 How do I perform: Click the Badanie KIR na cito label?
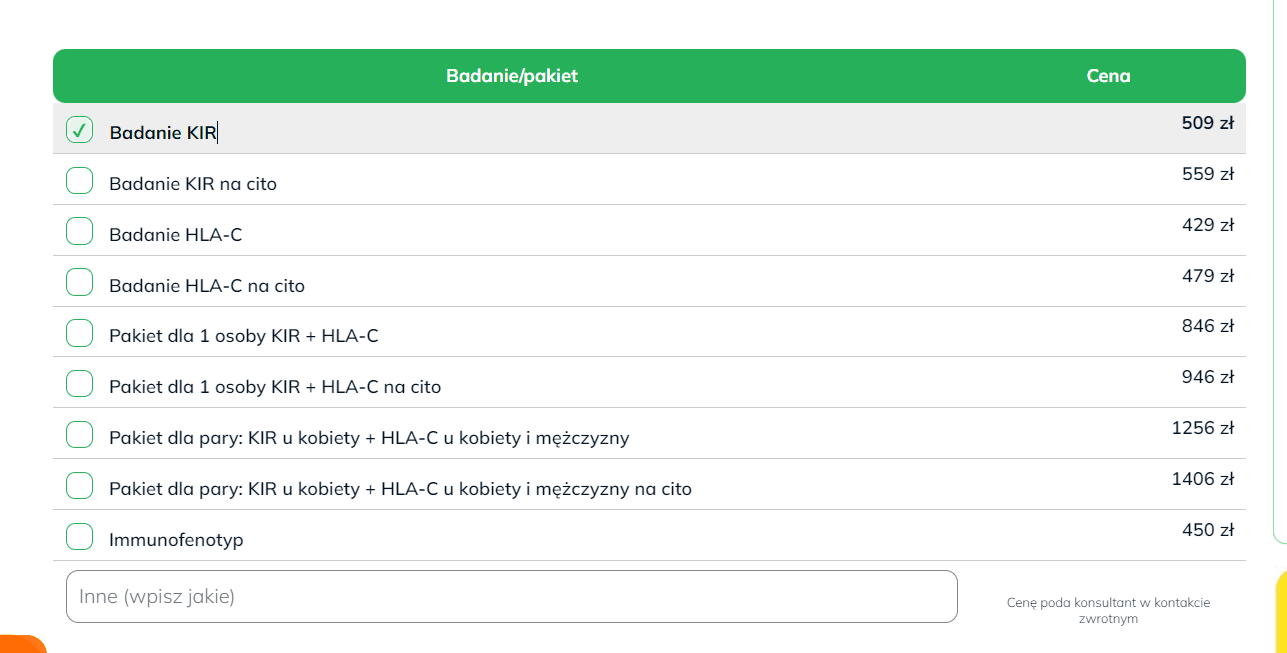[193, 184]
